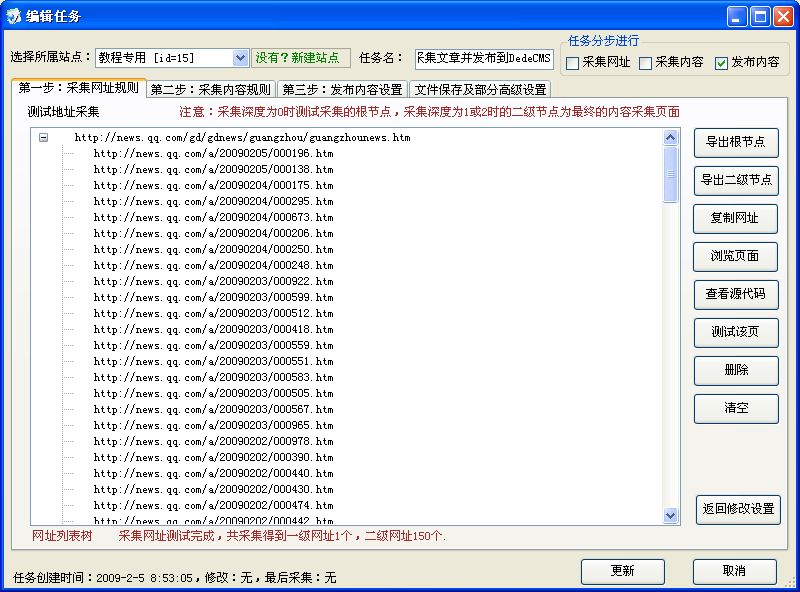
Task: Click the 更新 button
Action: click(x=622, y=571)
